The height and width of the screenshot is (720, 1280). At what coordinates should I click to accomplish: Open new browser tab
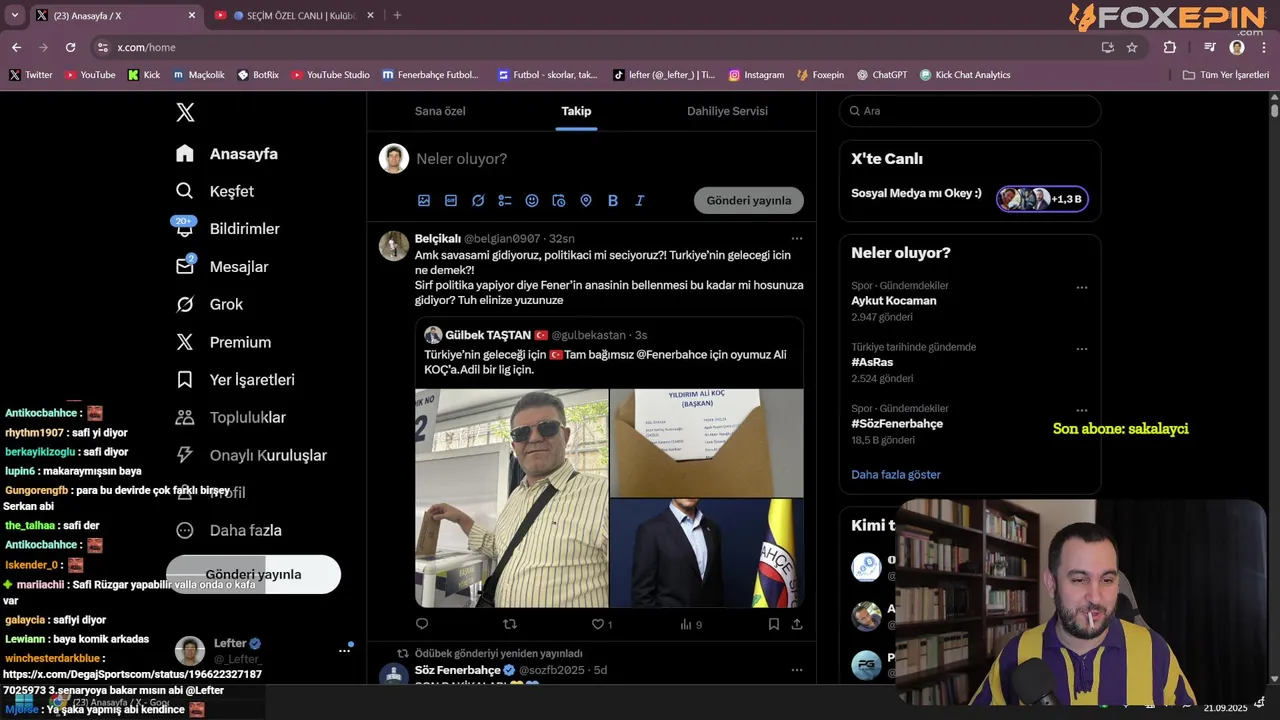tap(397, 16)
